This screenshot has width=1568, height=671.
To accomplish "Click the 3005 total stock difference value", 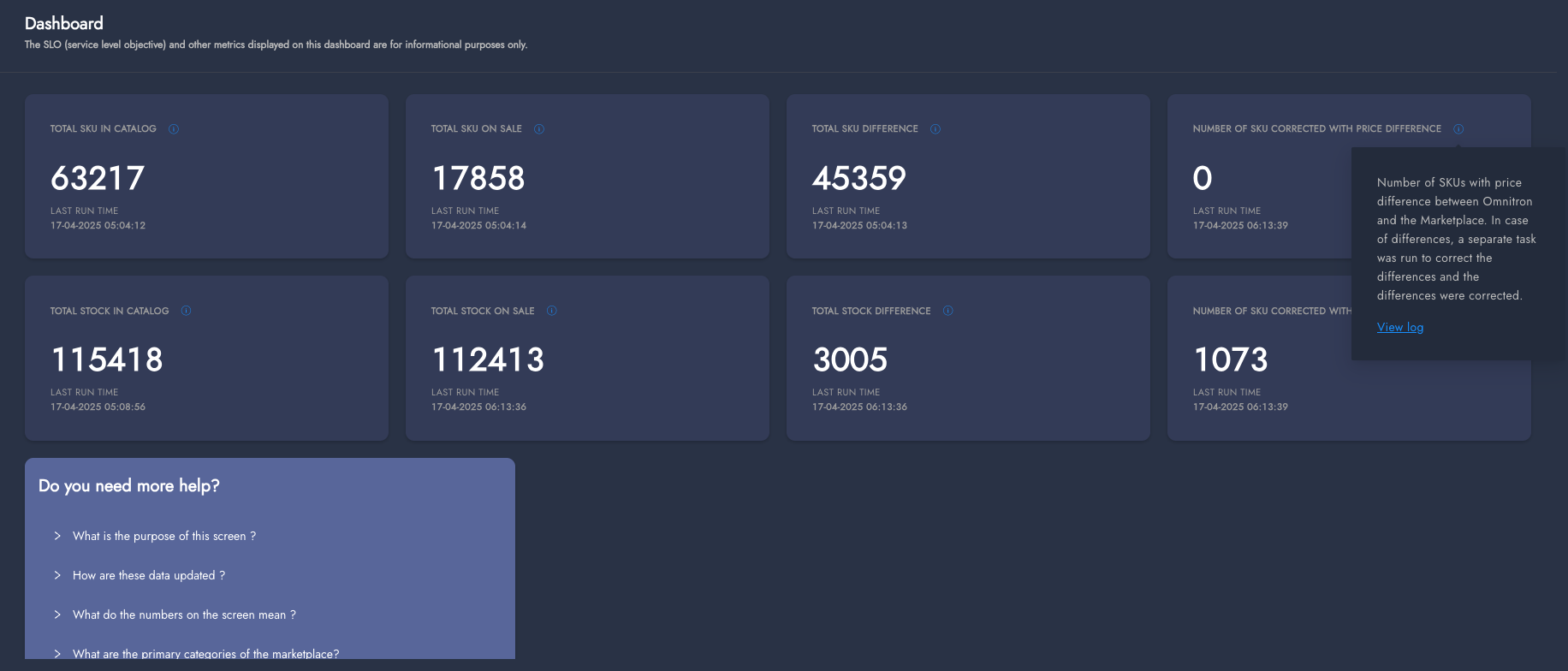I will point(850,359).
